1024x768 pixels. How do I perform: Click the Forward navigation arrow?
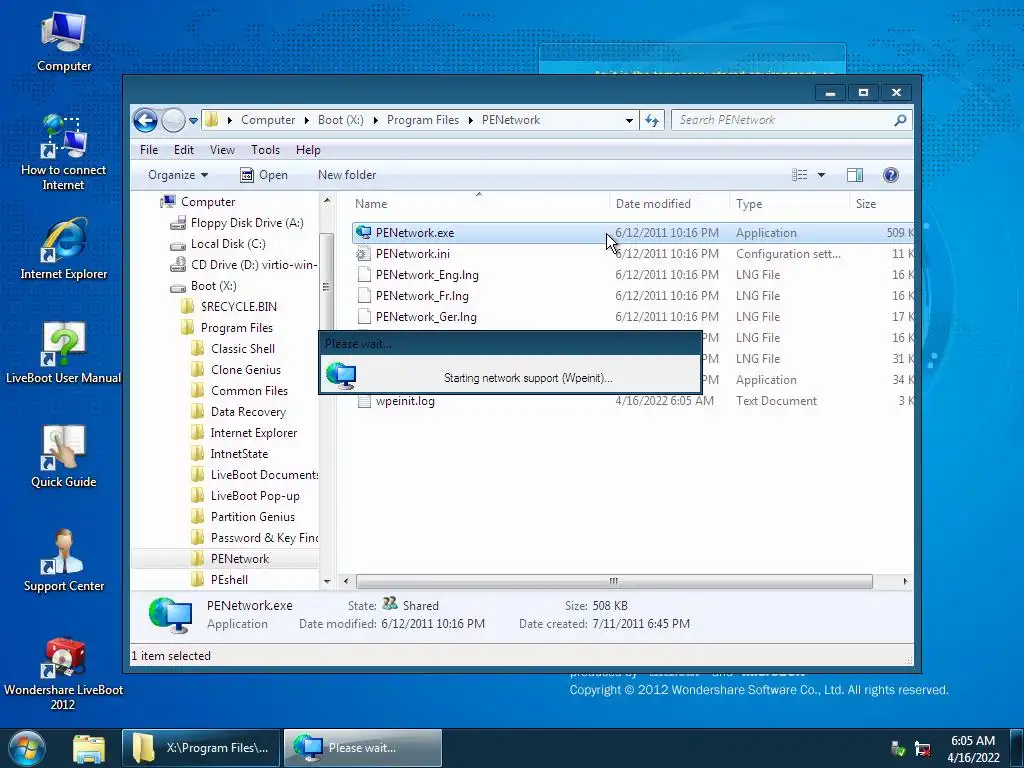[x=173, y=120]
